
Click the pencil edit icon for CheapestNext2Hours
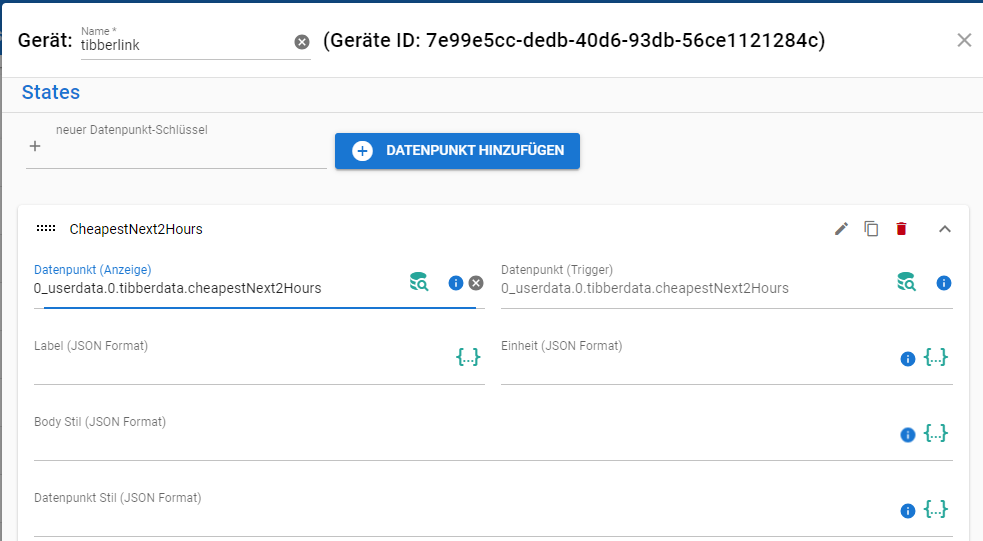[841, 229]
